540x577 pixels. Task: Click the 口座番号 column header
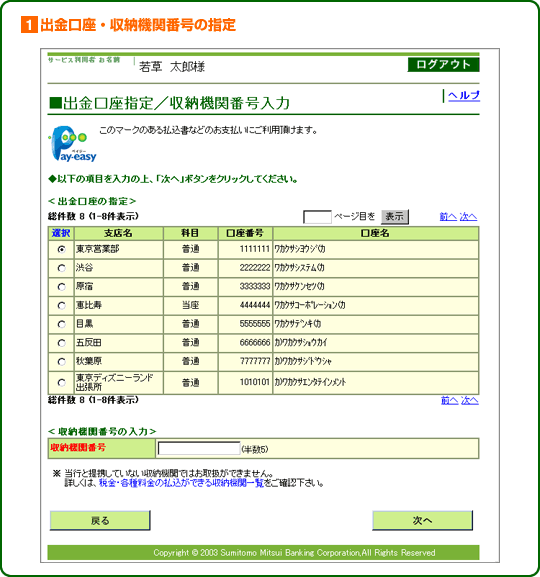(246, 233)
